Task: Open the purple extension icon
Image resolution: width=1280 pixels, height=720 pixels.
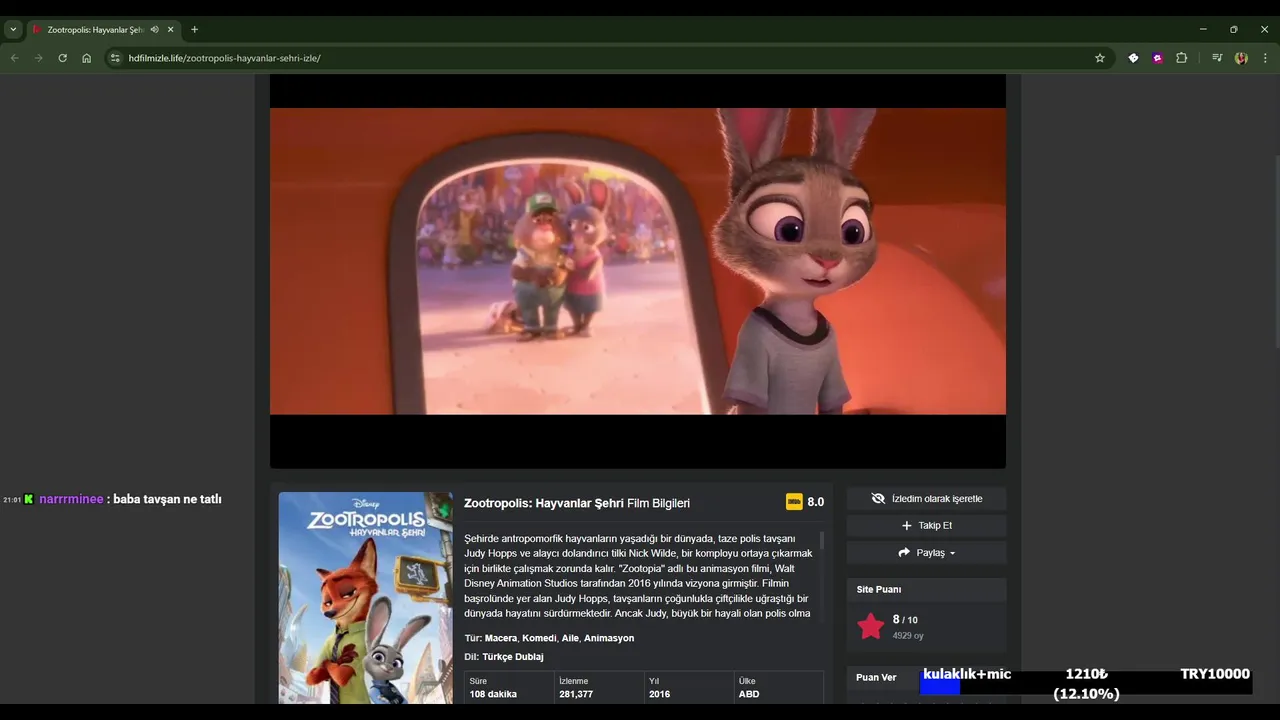Action: pos(1157,58)
